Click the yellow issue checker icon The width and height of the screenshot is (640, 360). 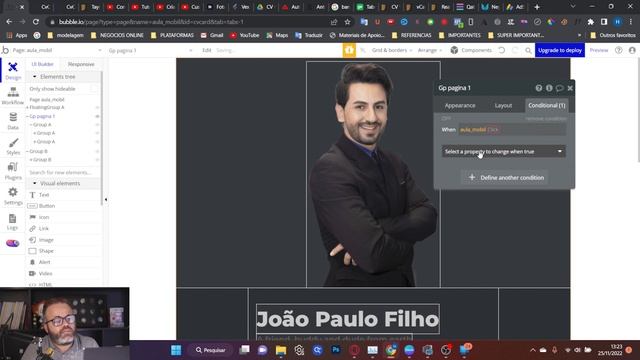(x=349, y=50)
